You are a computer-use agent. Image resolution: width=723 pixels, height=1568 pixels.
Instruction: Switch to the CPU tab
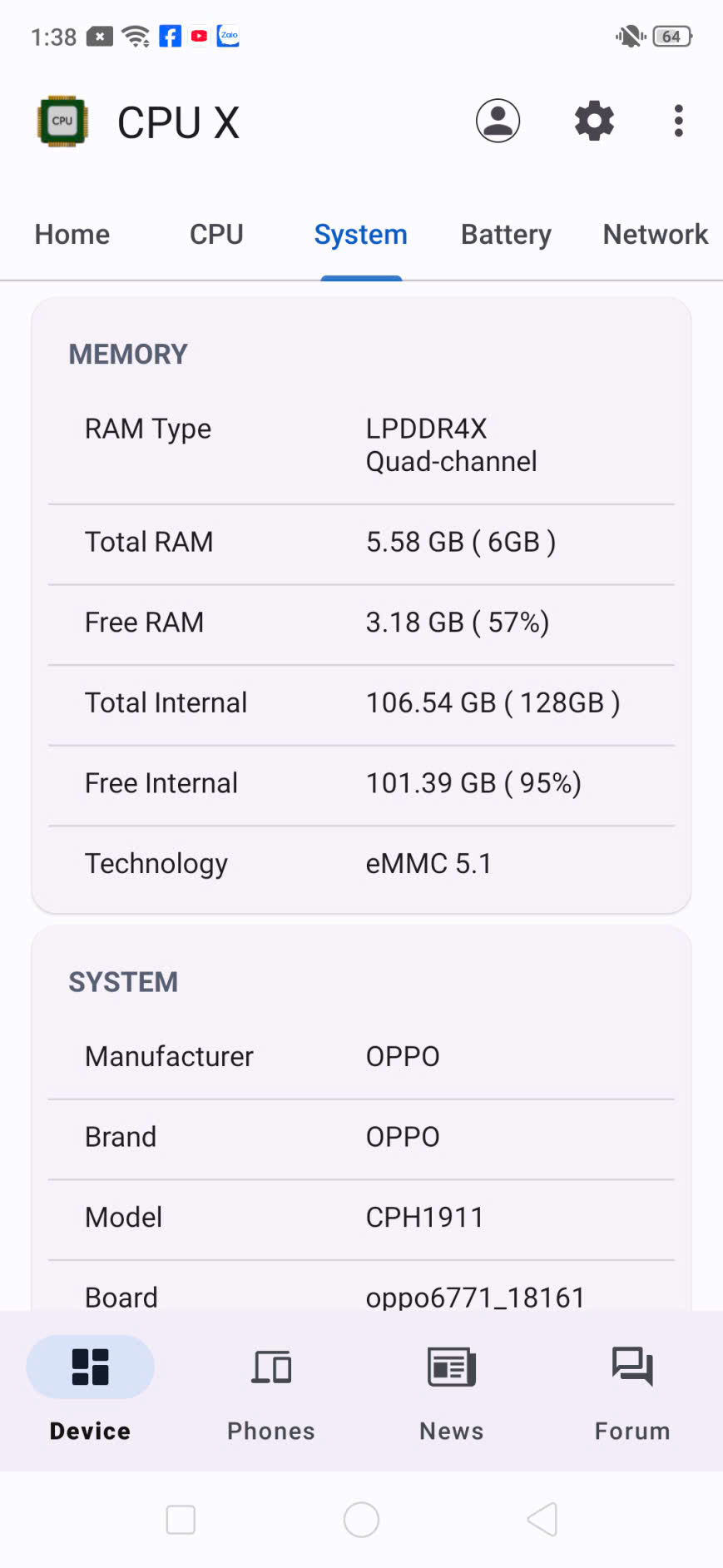click(216, 235)
